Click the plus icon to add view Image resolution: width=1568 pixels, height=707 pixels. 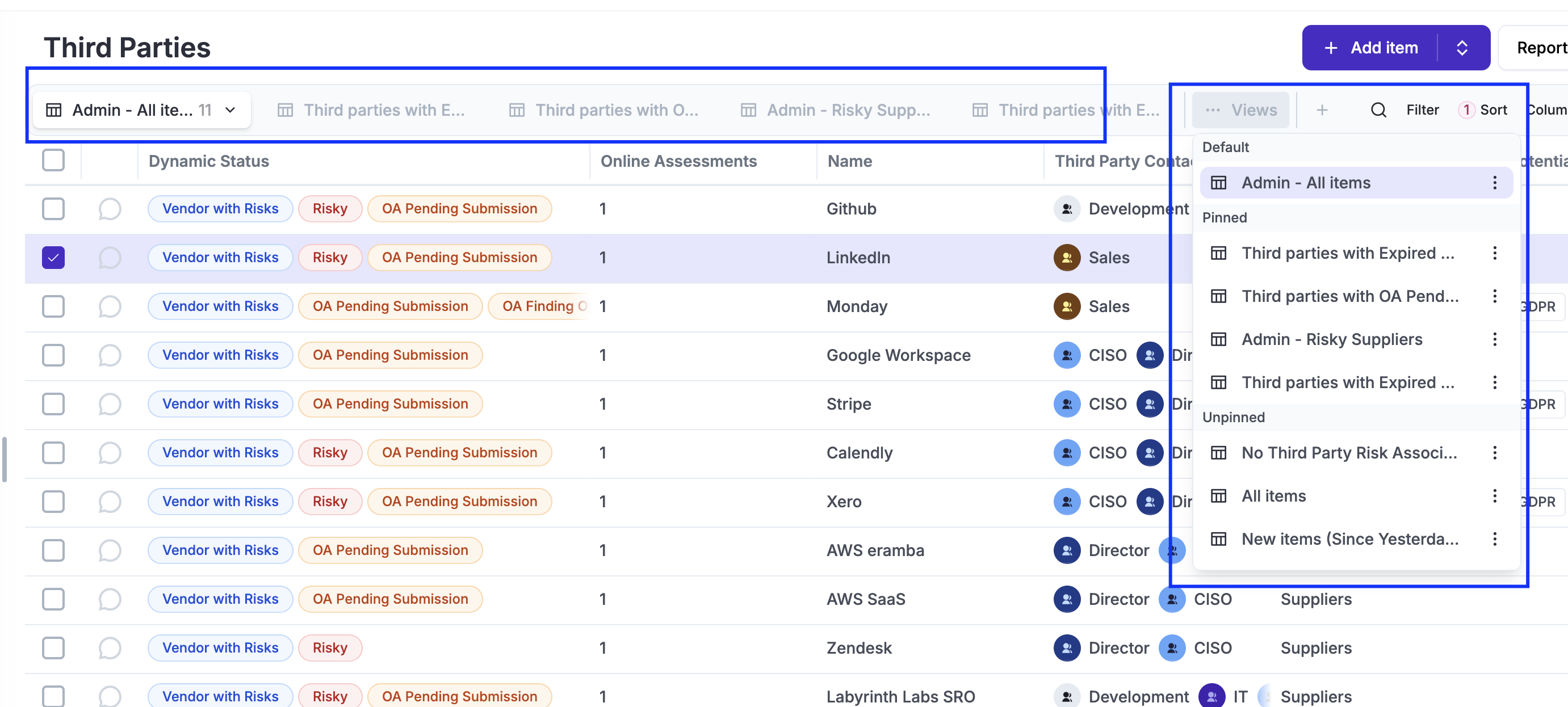click(1322, 110)
